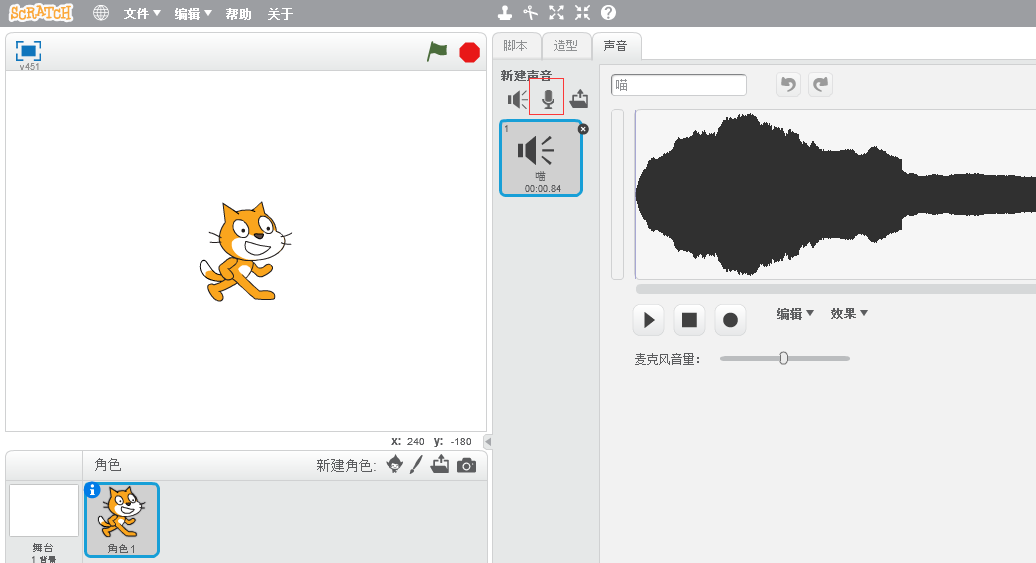Viewport: 1036px width, 563px height.
Task: Click the 麦克风音量 slider handle
Action: [x=784, y=358]
